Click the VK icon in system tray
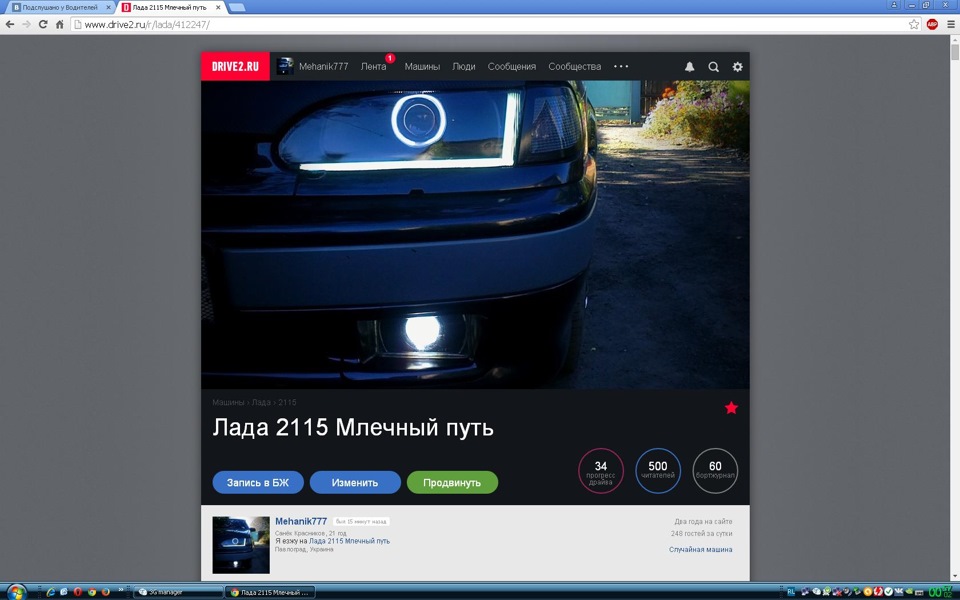The width and height of the screenshot is (960, 600). (x=898, y=591)
